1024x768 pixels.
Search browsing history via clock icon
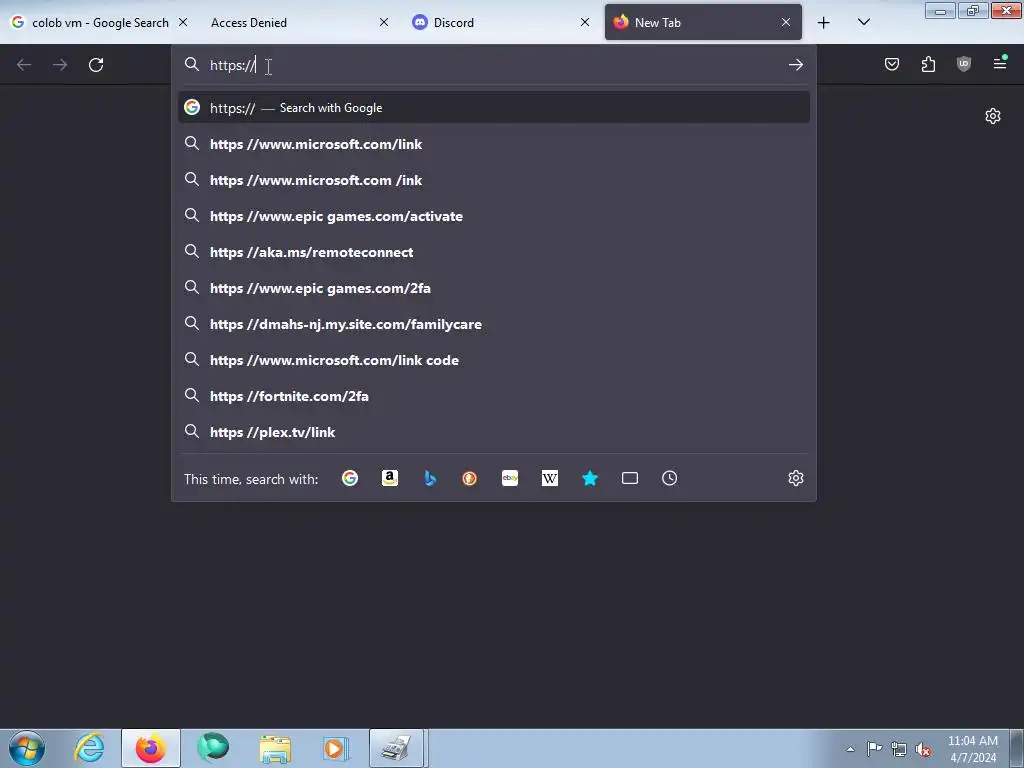669,478
